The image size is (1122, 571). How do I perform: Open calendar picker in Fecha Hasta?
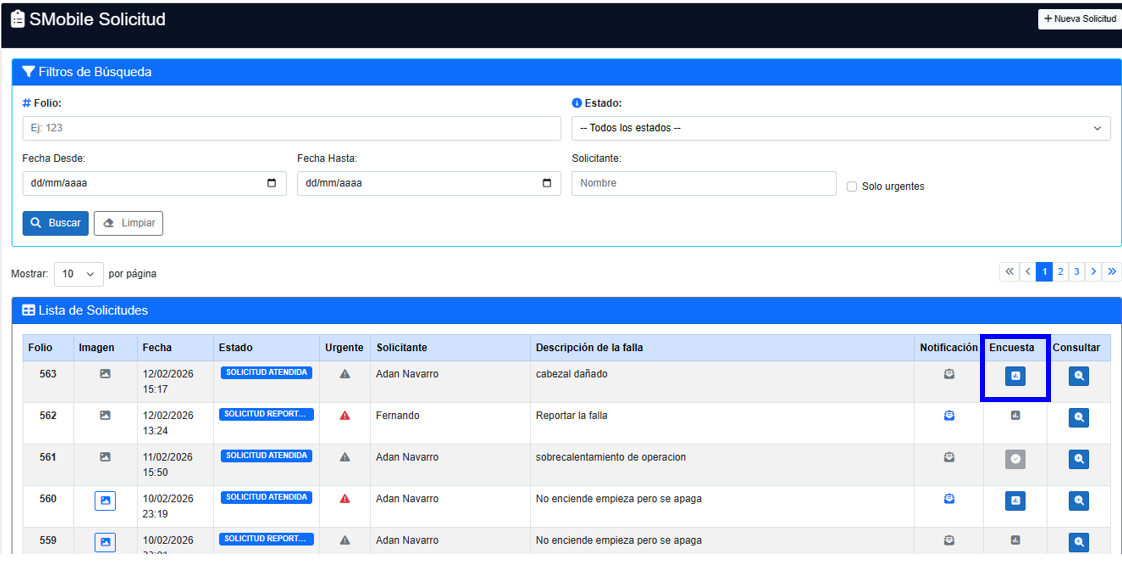(547, 183)
